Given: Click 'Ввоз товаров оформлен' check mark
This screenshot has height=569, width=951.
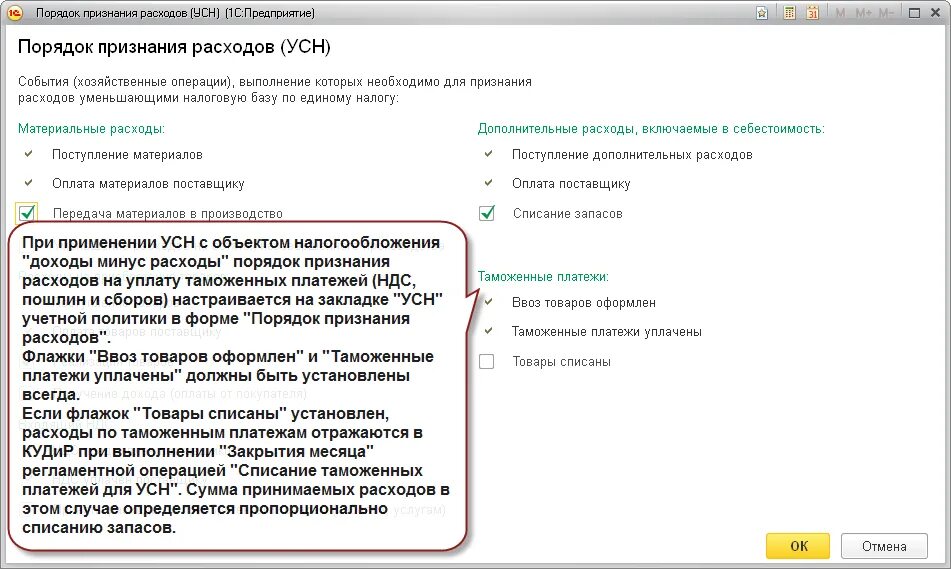Looking at the screenshot, I should tap(488, 301).
